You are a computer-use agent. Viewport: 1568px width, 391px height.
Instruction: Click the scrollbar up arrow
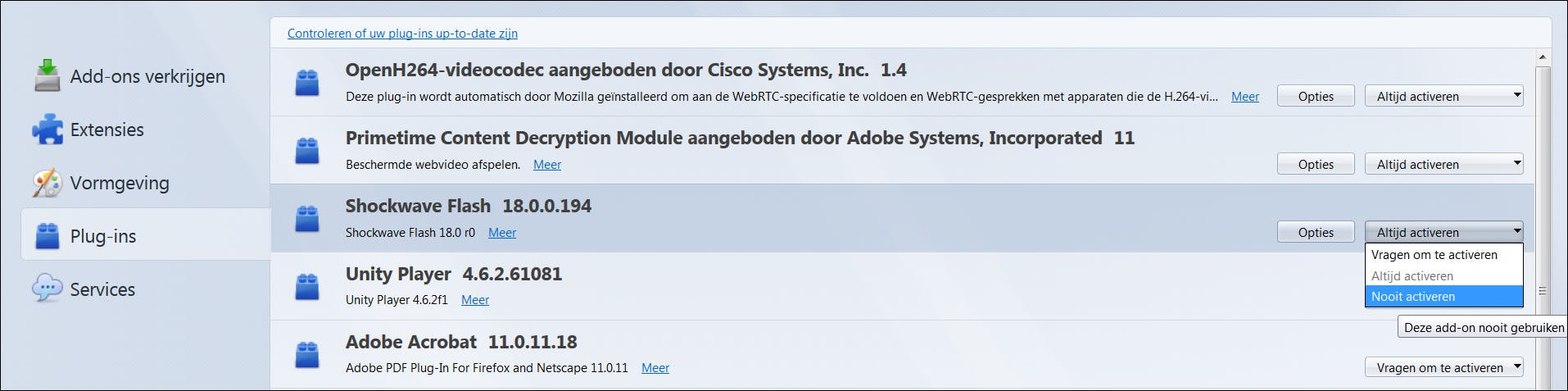1543,57
